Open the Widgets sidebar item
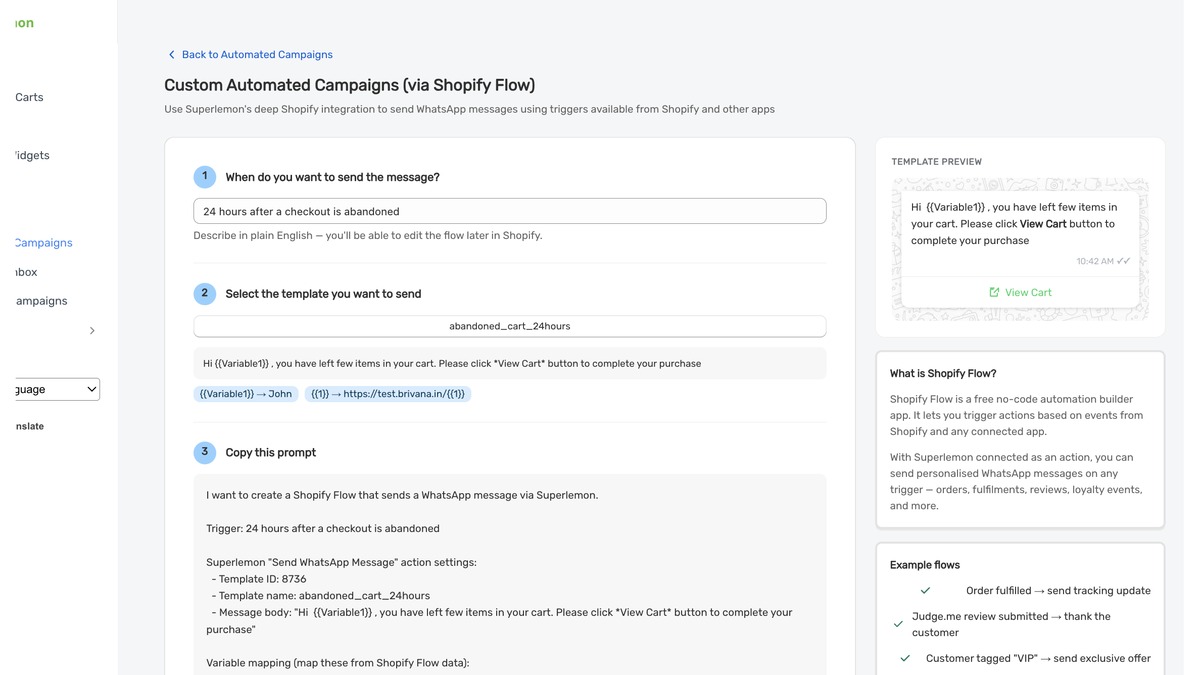Viewport: 1200px width, 675px height. (x=32, y=155)
